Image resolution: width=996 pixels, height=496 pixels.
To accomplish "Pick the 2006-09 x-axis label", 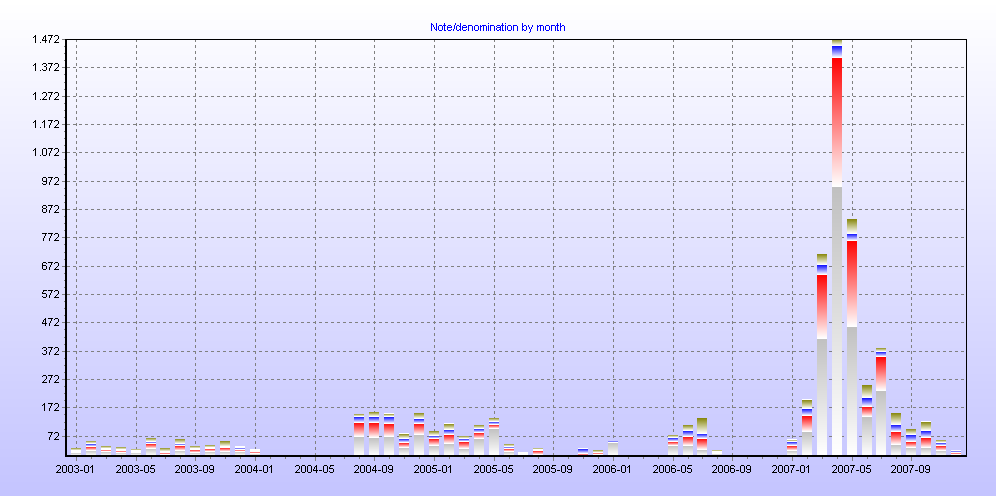I will click(732, 469).
